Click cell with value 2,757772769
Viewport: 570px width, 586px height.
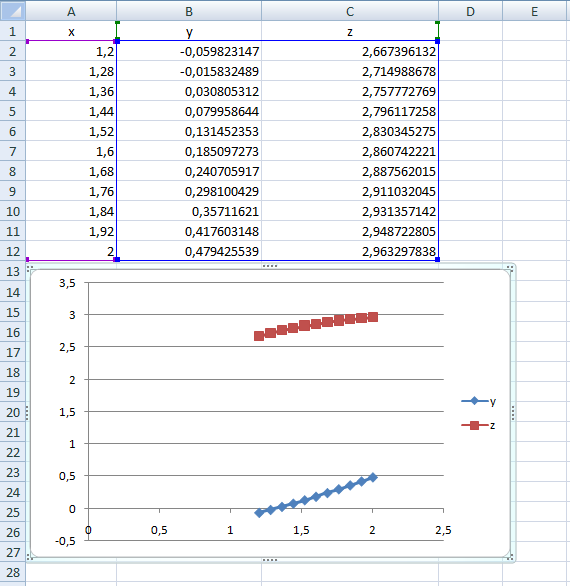tap(350, 91)
